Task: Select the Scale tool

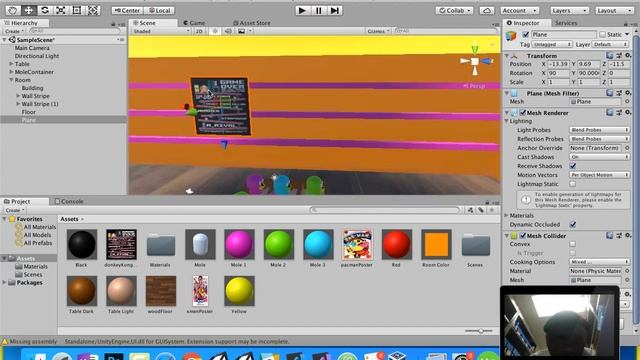Action: click(60, 10)
